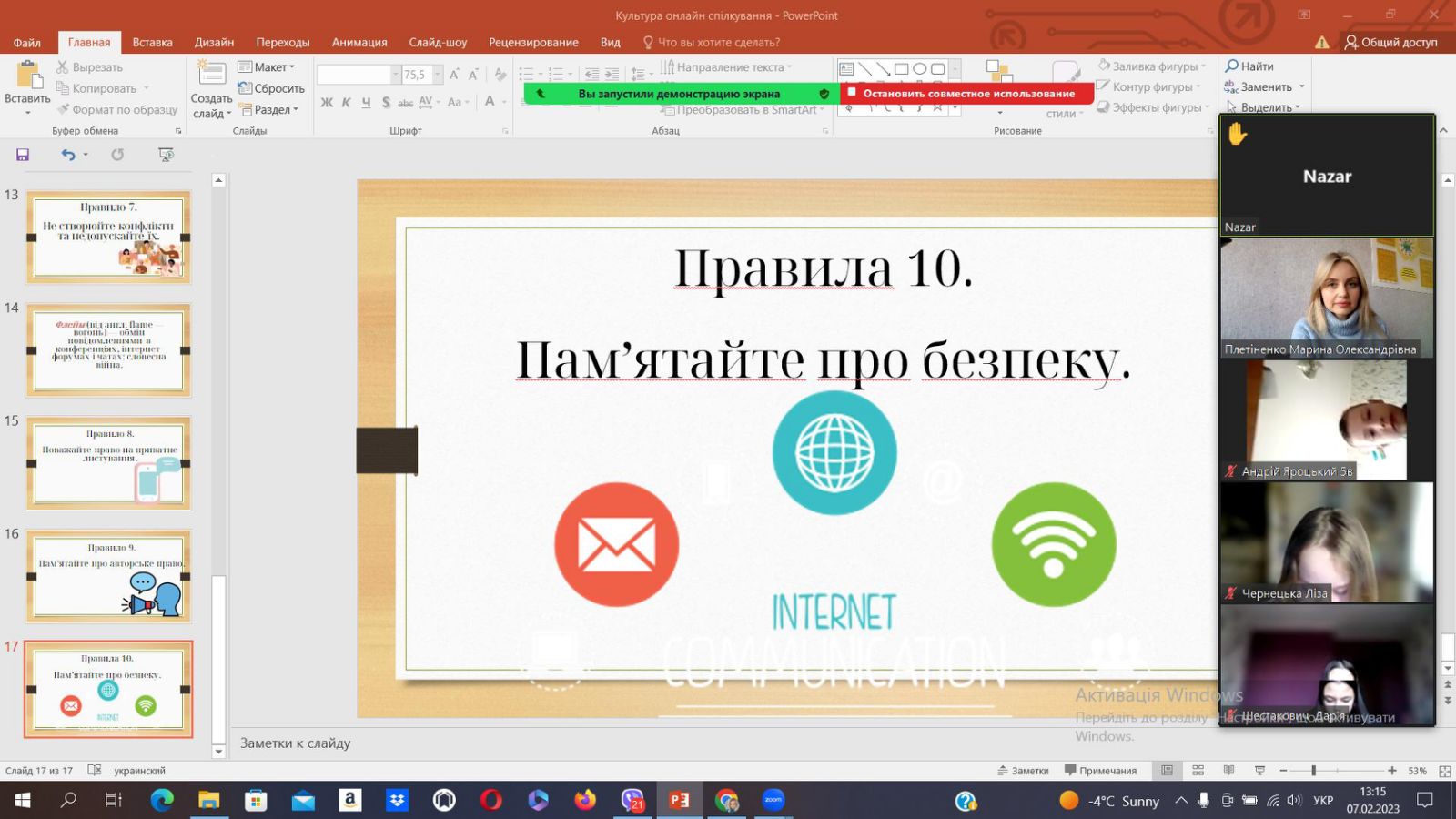
Task: Click spell check icon in status bar
Action: click(x=94, y=770)
